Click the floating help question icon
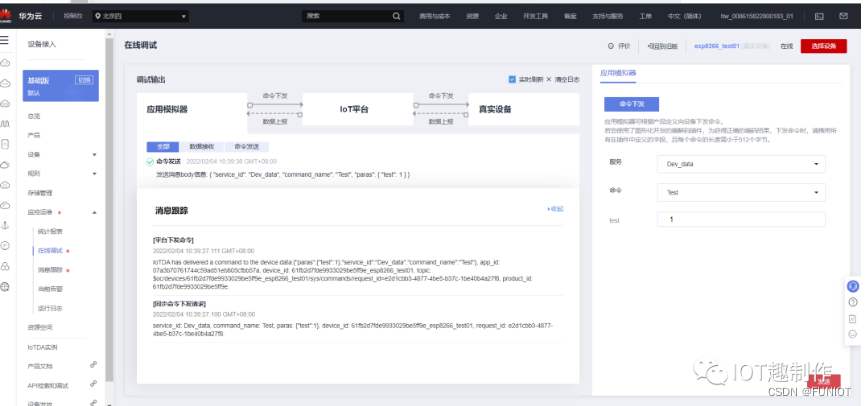The width and height of the screenshot is (866, 406). point(853,302)
